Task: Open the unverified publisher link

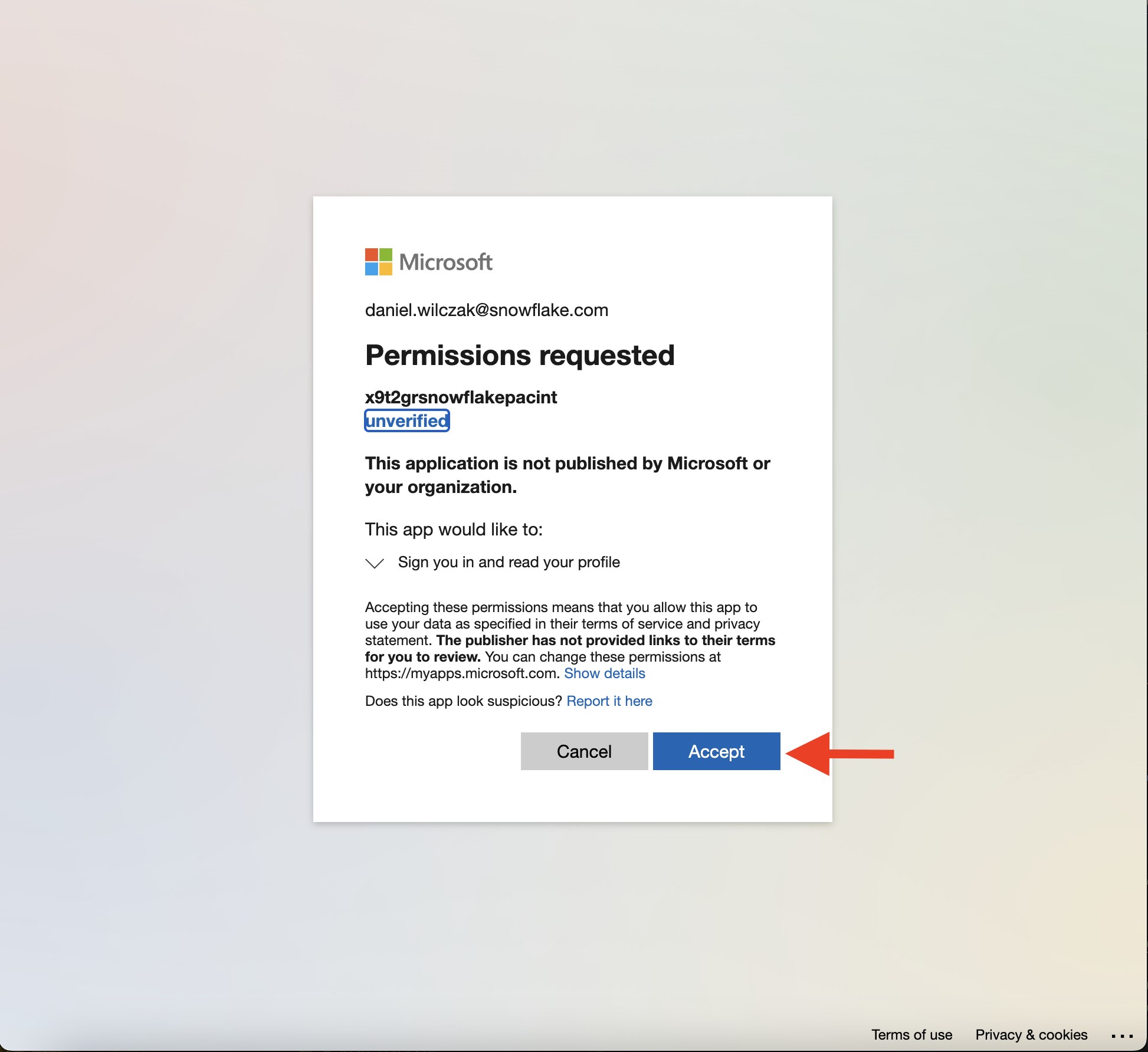Action: pos(407,420)
